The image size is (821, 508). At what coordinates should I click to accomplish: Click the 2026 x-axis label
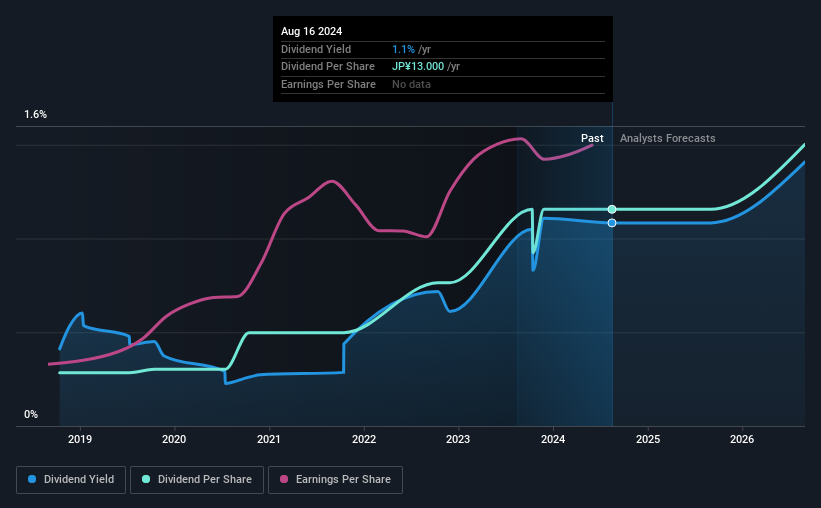742,439
